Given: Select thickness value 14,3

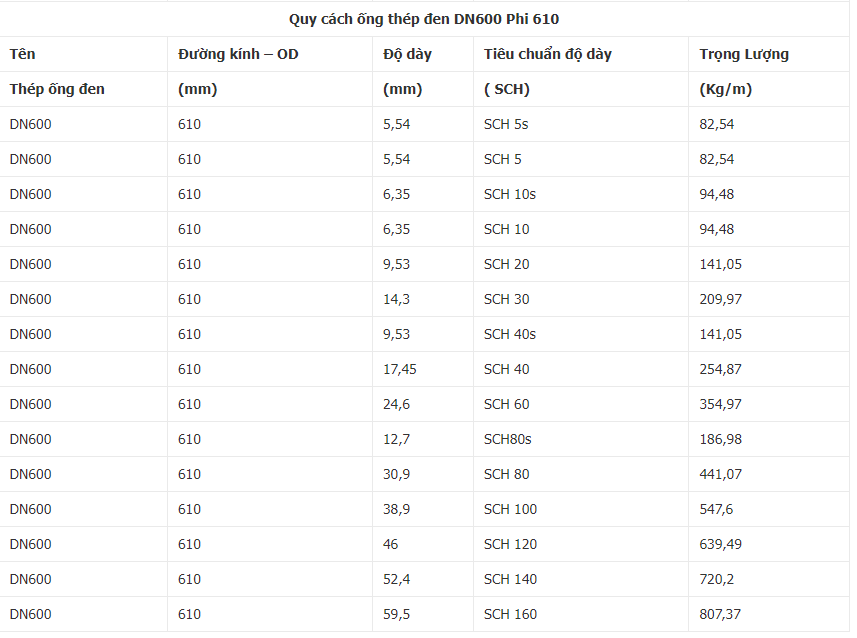Looking at the screenshot, I should tap(396, 299).
